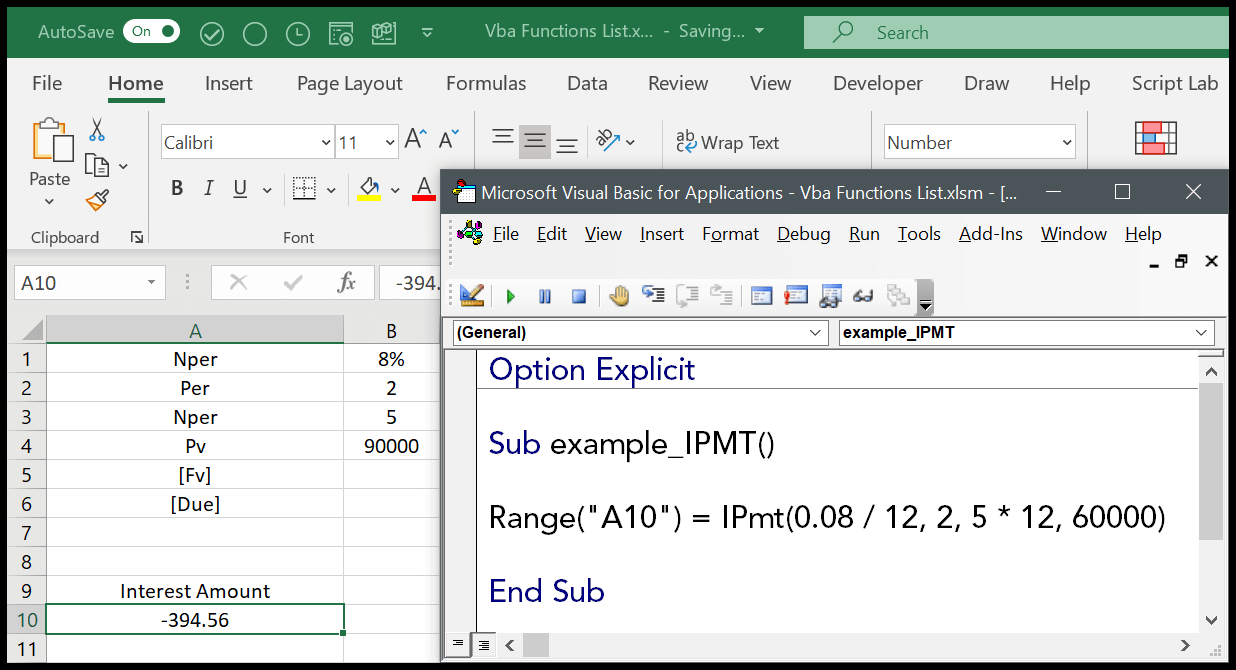Image resolution: width=1236 pixels, height=670 pixels.
Task: Click the Break pause icon
Action: tap(545, 296)
